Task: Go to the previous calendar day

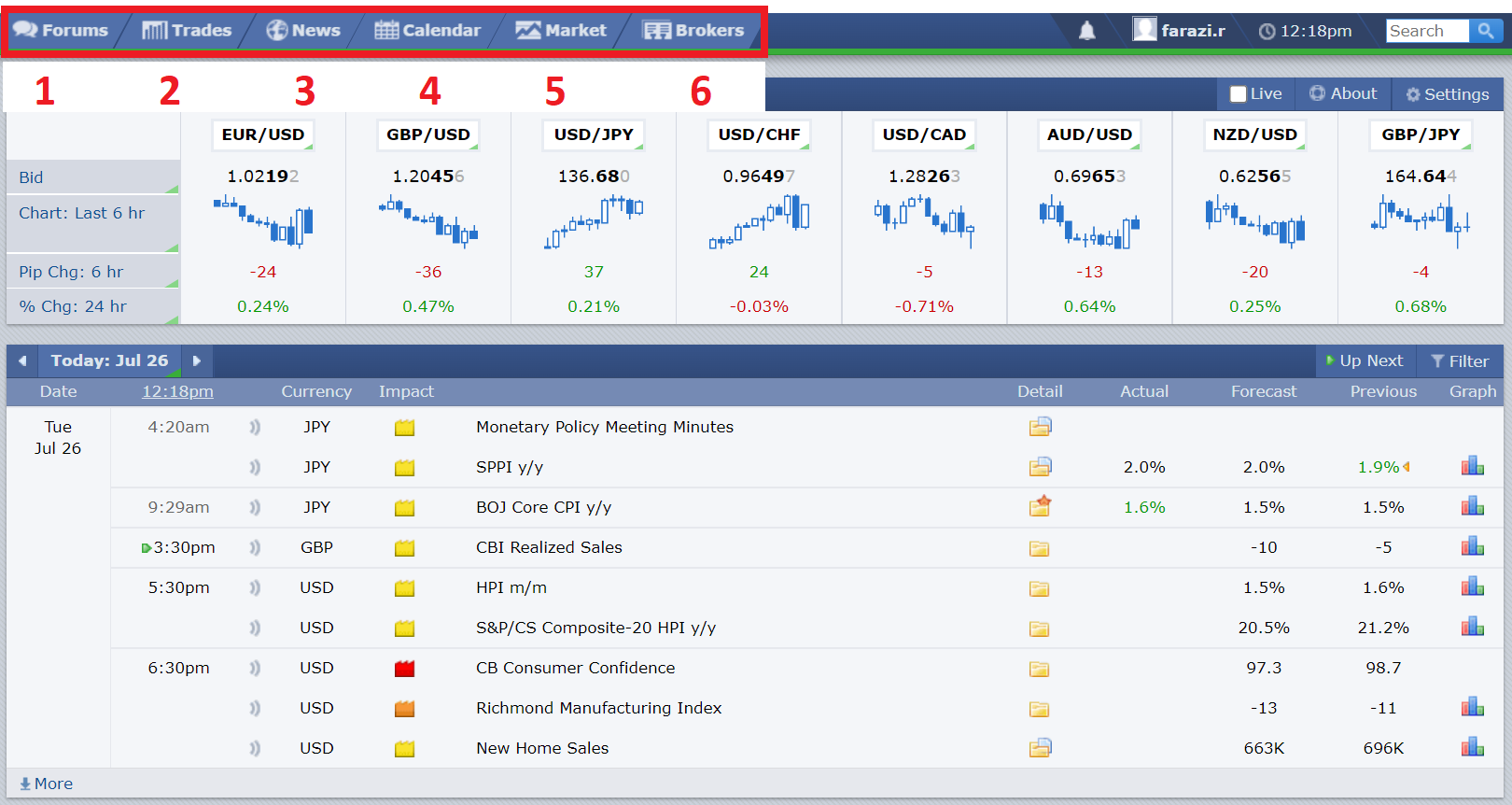Action: coord(22,361)
